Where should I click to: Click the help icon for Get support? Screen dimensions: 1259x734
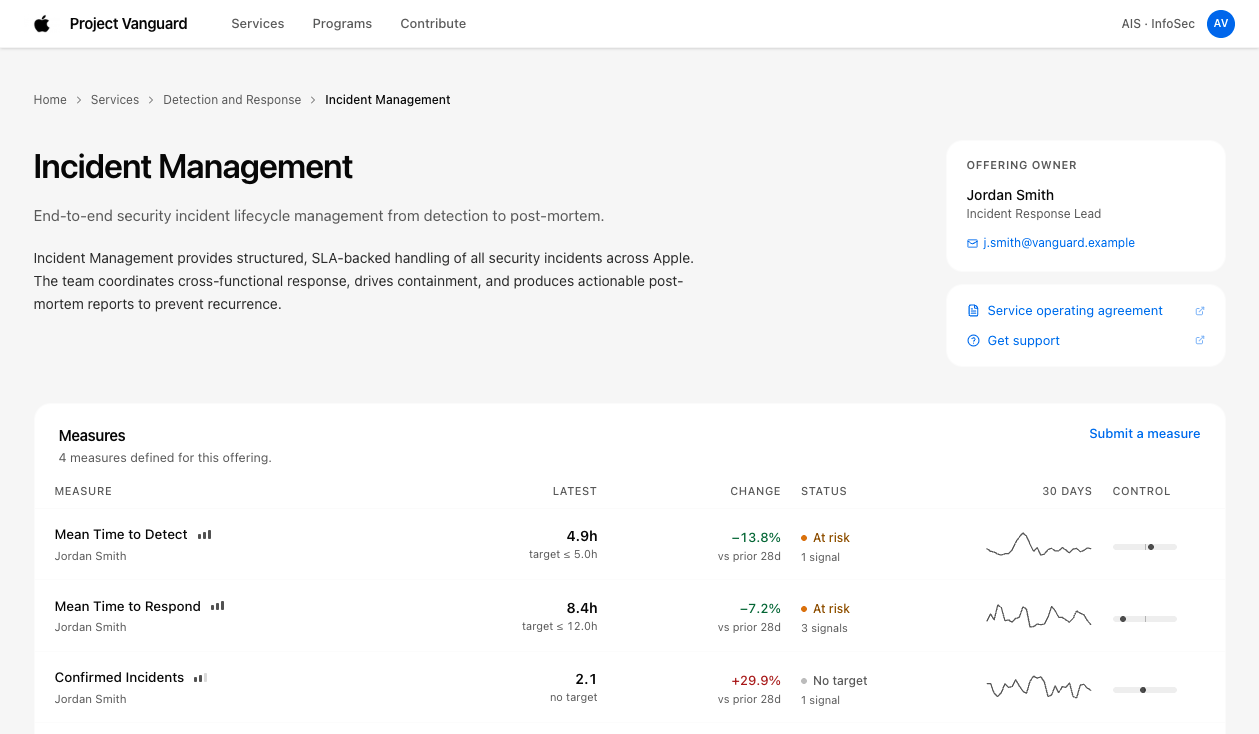point(973,341)
